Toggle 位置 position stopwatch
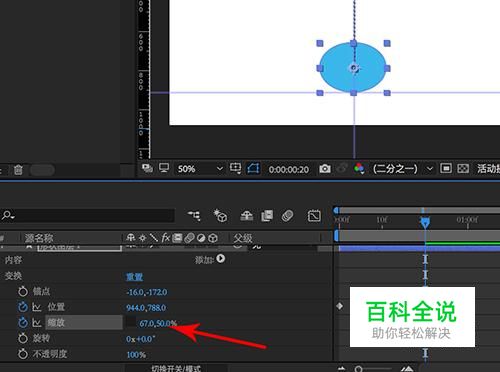 (23, 307)
